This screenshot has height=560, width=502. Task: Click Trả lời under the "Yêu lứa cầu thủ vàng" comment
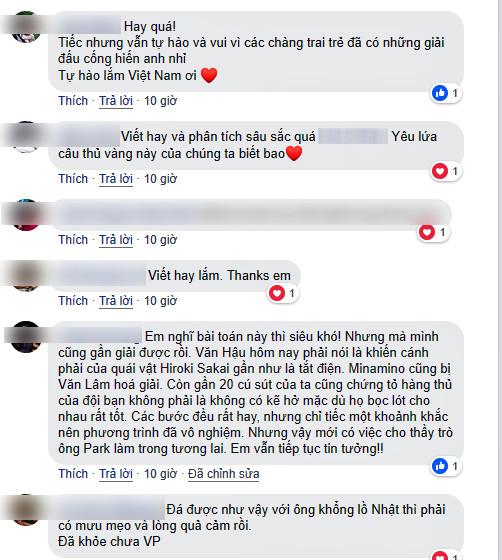click(x=116, y=179)
